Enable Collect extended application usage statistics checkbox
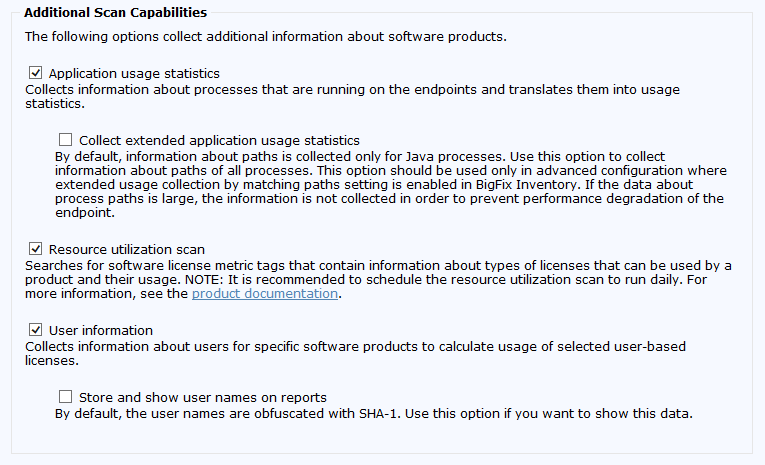Image resolution: width=765 pixels, height=465 pixels. coord(66,140)
